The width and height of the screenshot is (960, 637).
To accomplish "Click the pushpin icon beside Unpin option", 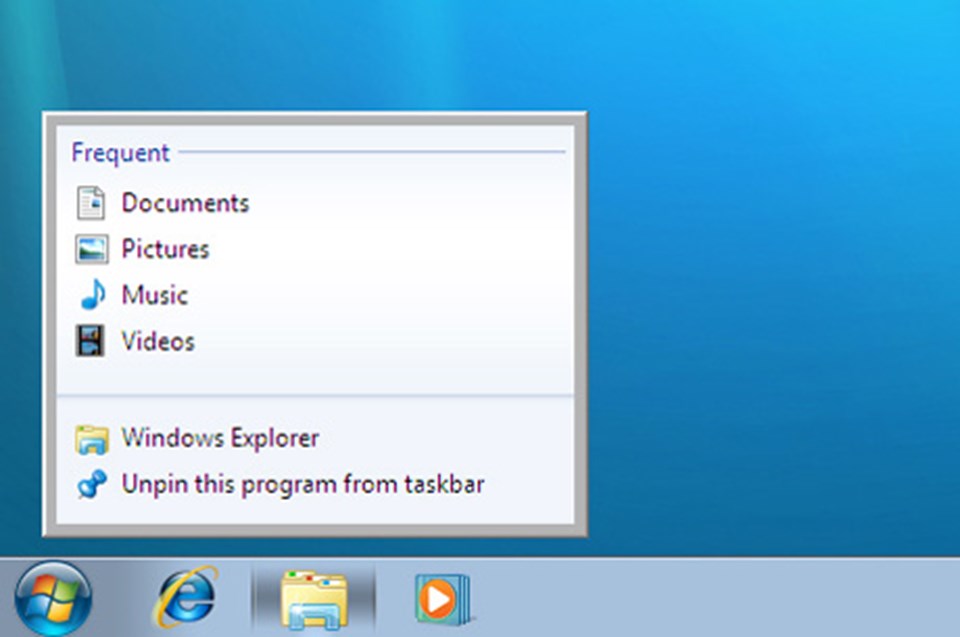I will [92, 484].
